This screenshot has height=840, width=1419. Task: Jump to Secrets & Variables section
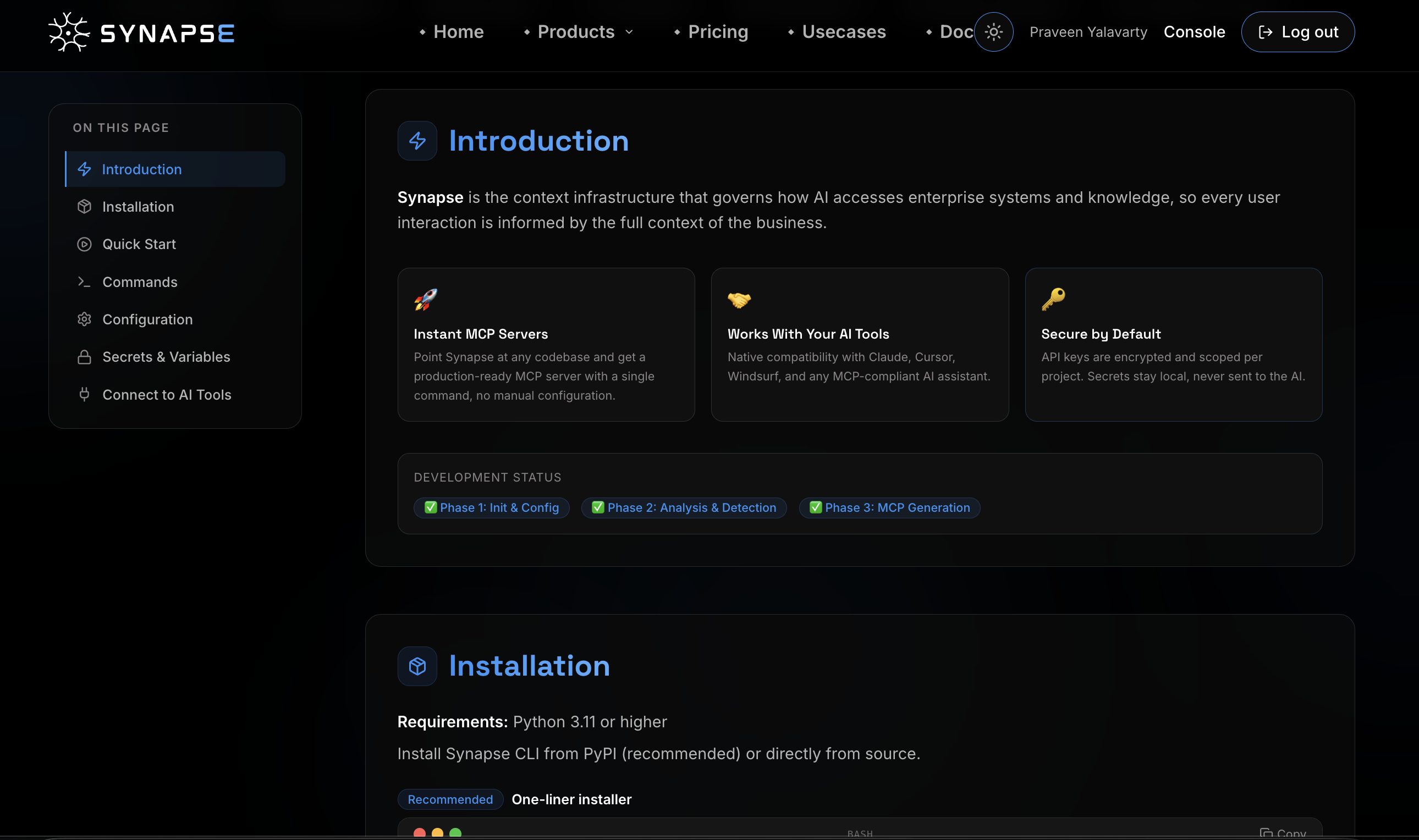175,357
